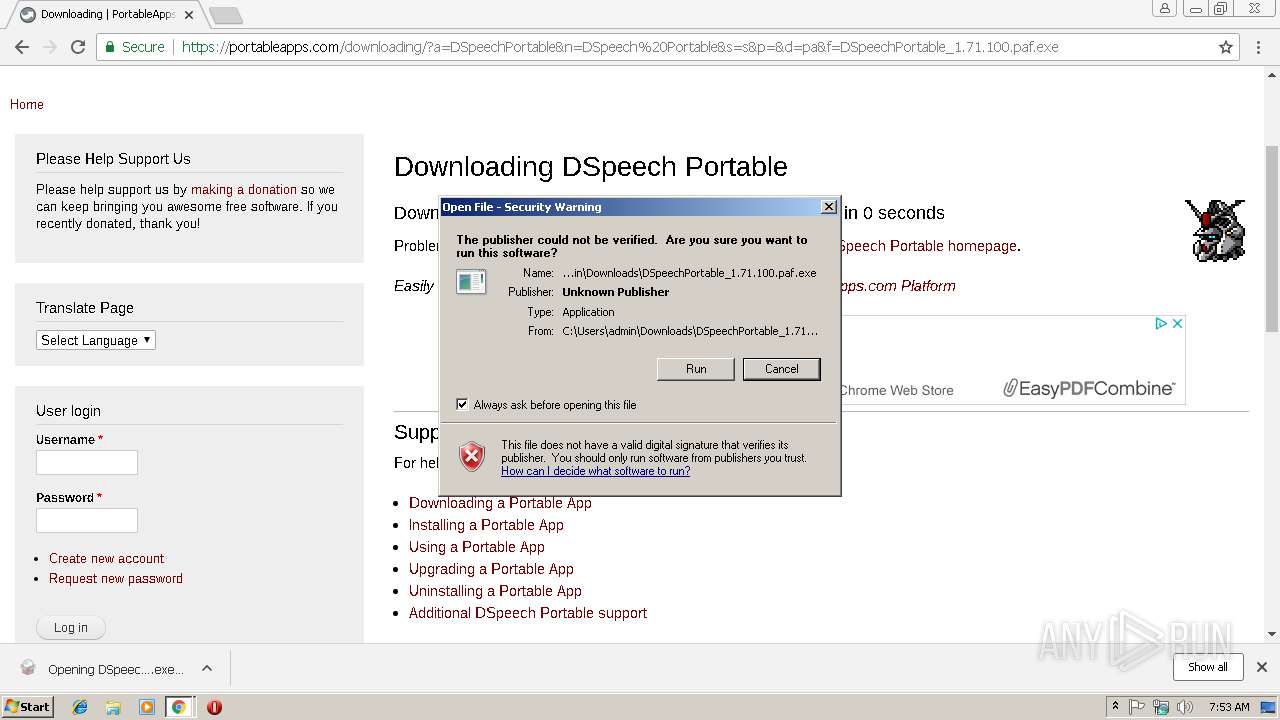Image resolution: width=1280 pixels, height=720 pixels.
Task: Open the Request new password link
Action: click(x=116, y=578)
